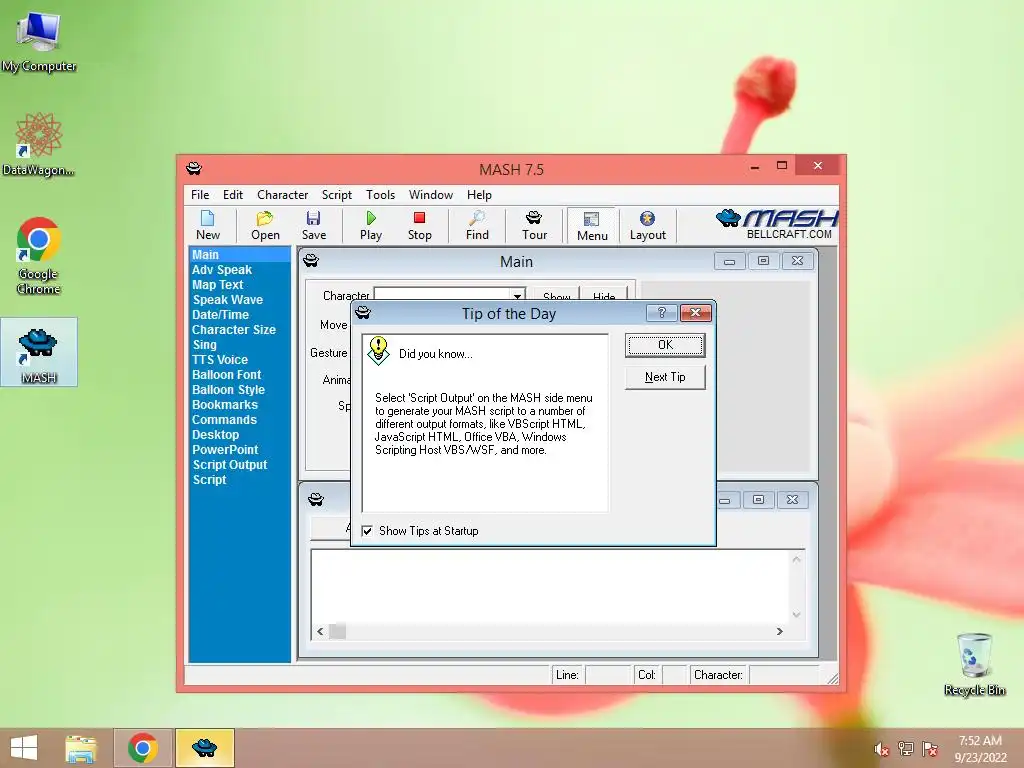This screenshot has height=768, width=1024.
Task: Click the My Computer desktop icon
Action: [x=39, y=40]
